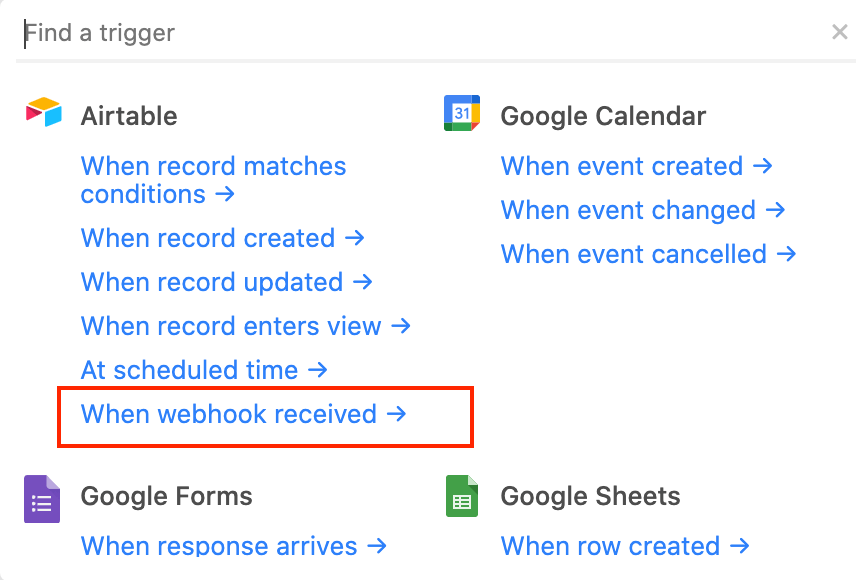This screenshot has width=866, height=580.
Task: Select When webhook received trigger
Action: click(244, 414)
